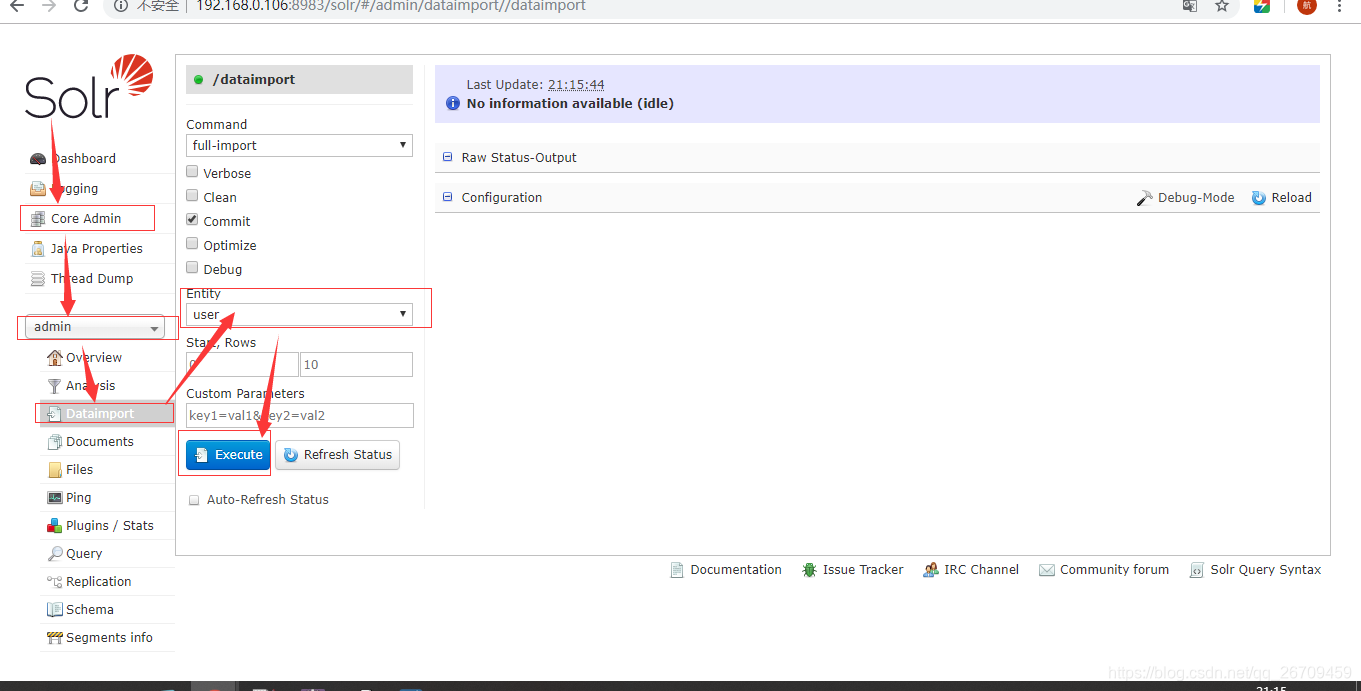Click the Plugins / Stats icon
Image resolution: width=1361 pixels, height=691 pixels.
click(x=55, y=526)
